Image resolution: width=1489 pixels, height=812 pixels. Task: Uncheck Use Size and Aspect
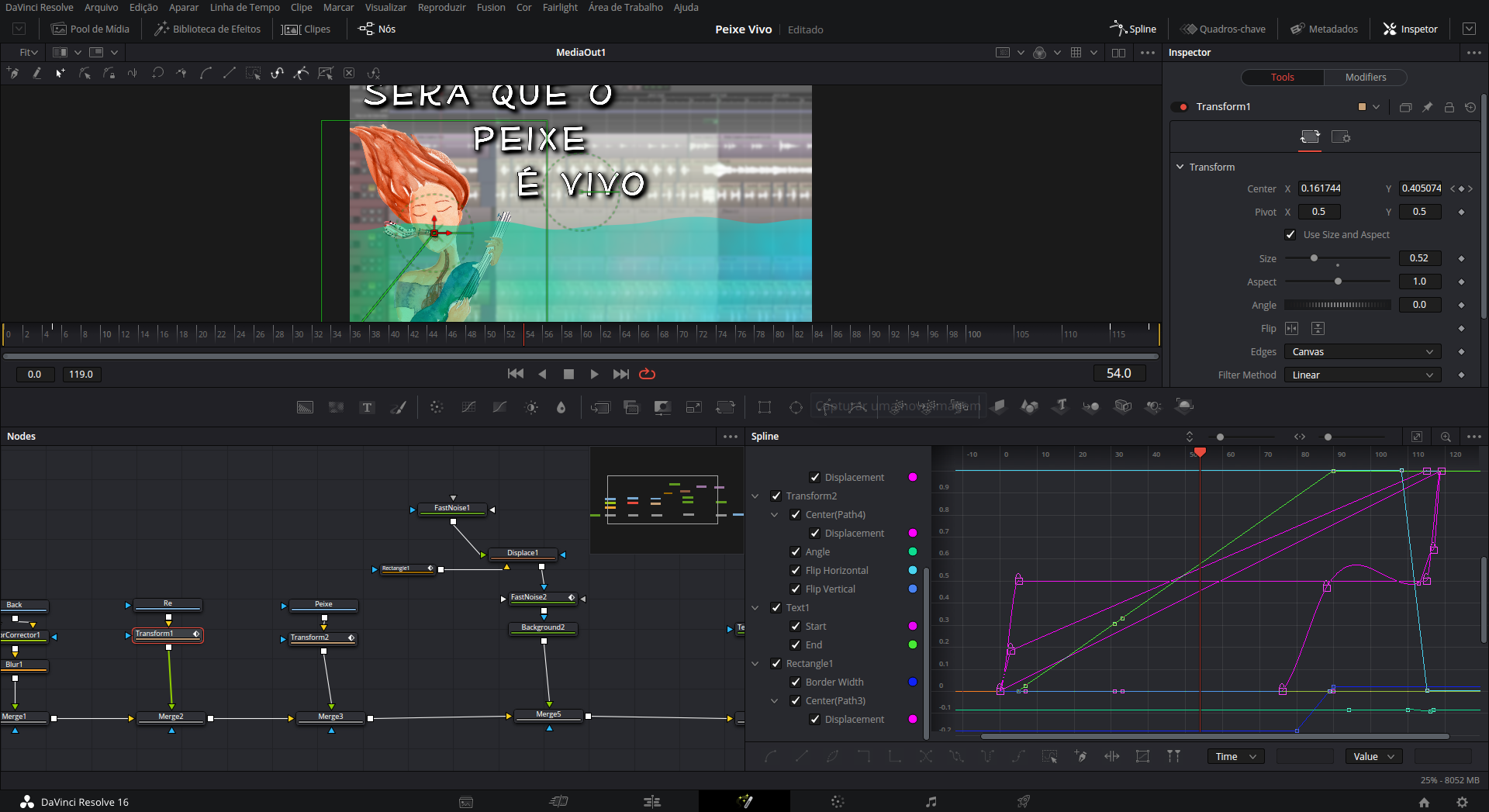(x=1290, y=234)
